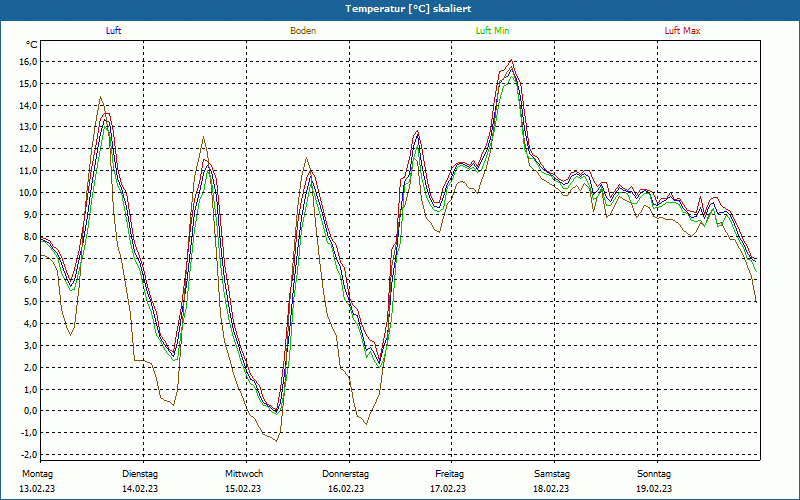Click the date 16.02.23
Image resolution: width=800 pixels, height=500 pixels.
pyautogui.click(x=346, y=489)
